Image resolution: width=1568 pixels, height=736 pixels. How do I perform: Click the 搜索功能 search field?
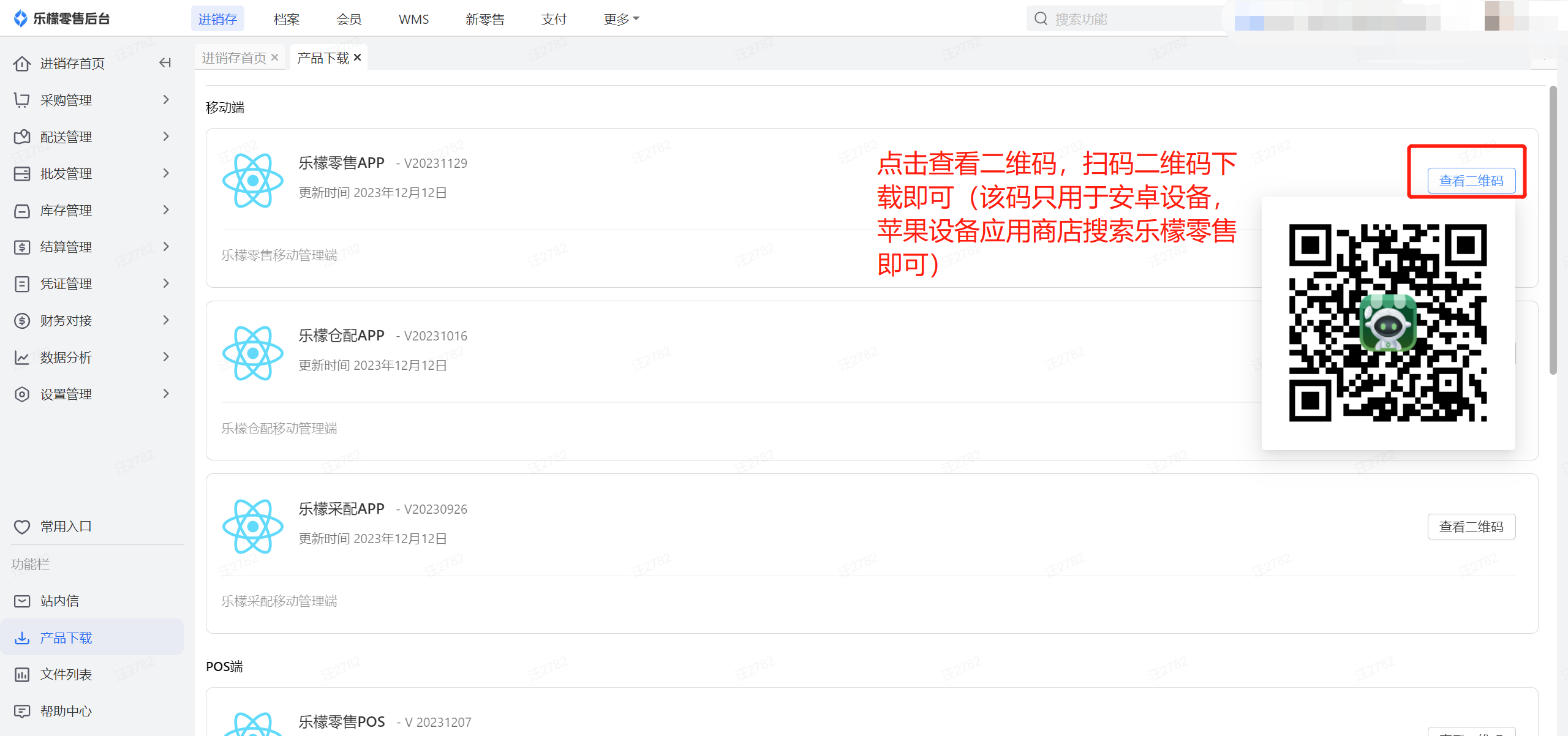coord(1126,19)
